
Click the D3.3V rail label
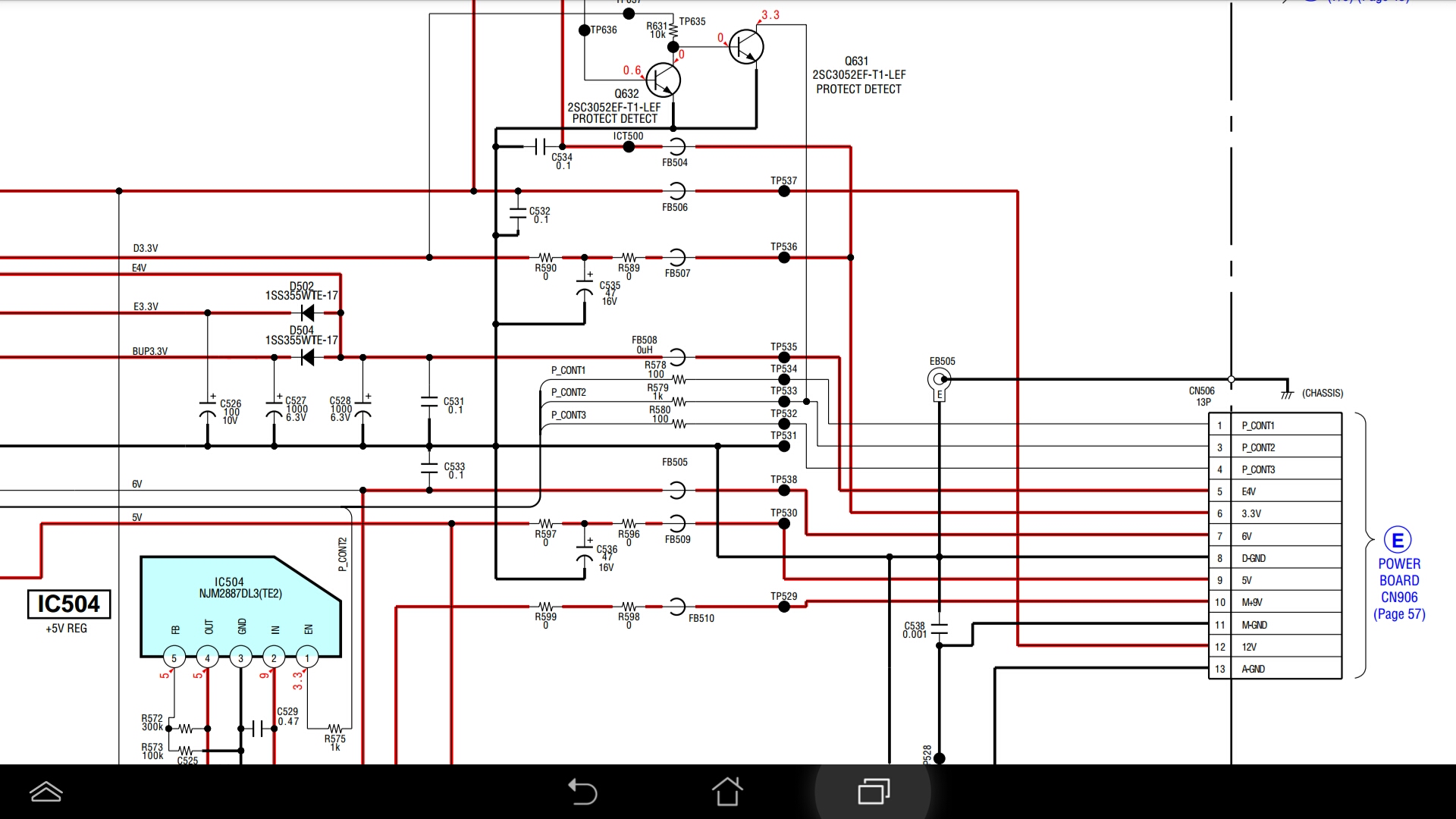click(x=146, y=248)
